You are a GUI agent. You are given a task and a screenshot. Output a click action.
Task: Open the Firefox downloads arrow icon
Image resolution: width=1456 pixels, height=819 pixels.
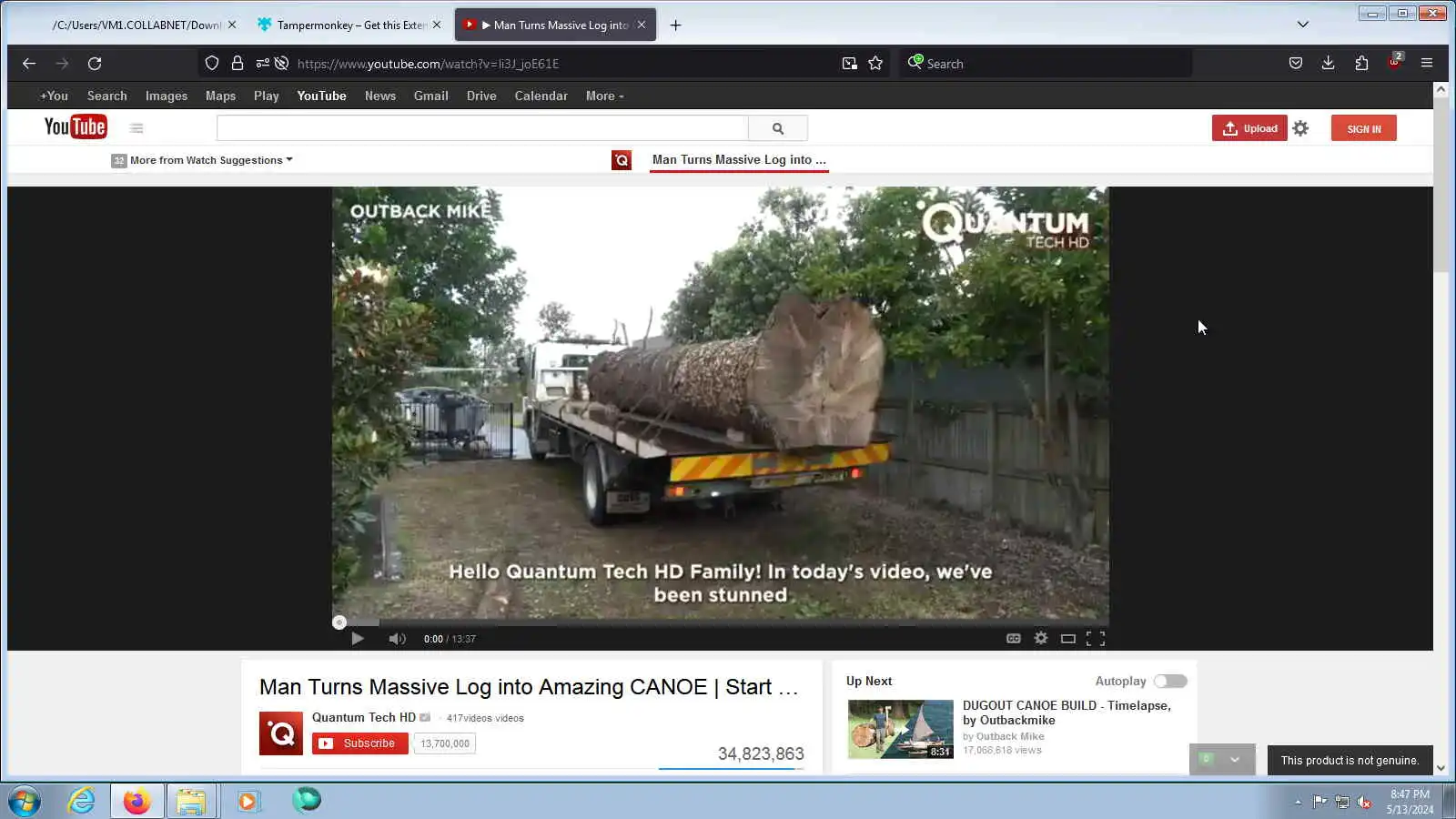[1329, 64]
